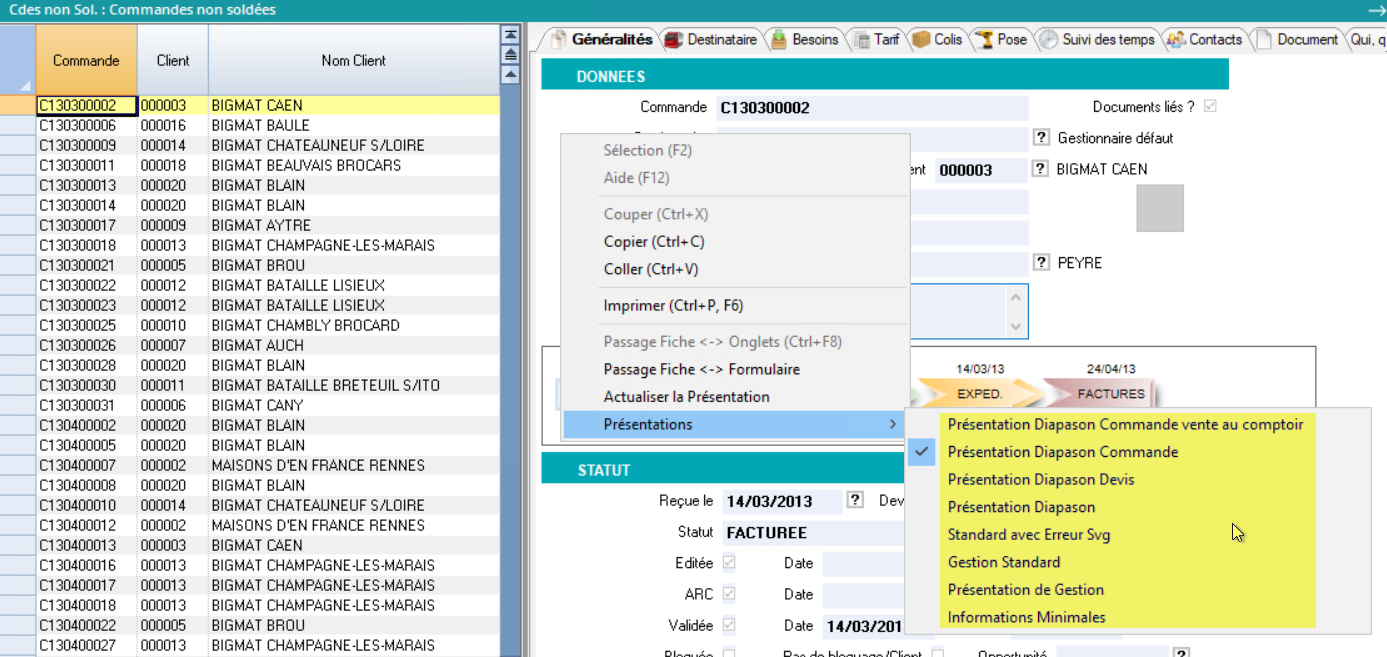Image resolution: width=1387 pixels, height=657 pixels.
Task: Open the date picker next to Reçue le
Action: tap(855, 501)
